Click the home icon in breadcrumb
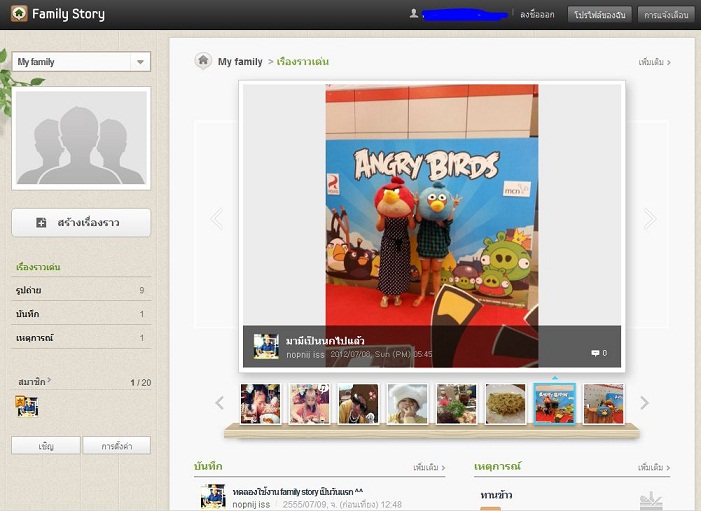Viewport: 701px width, 511px height. click(203, 61)
